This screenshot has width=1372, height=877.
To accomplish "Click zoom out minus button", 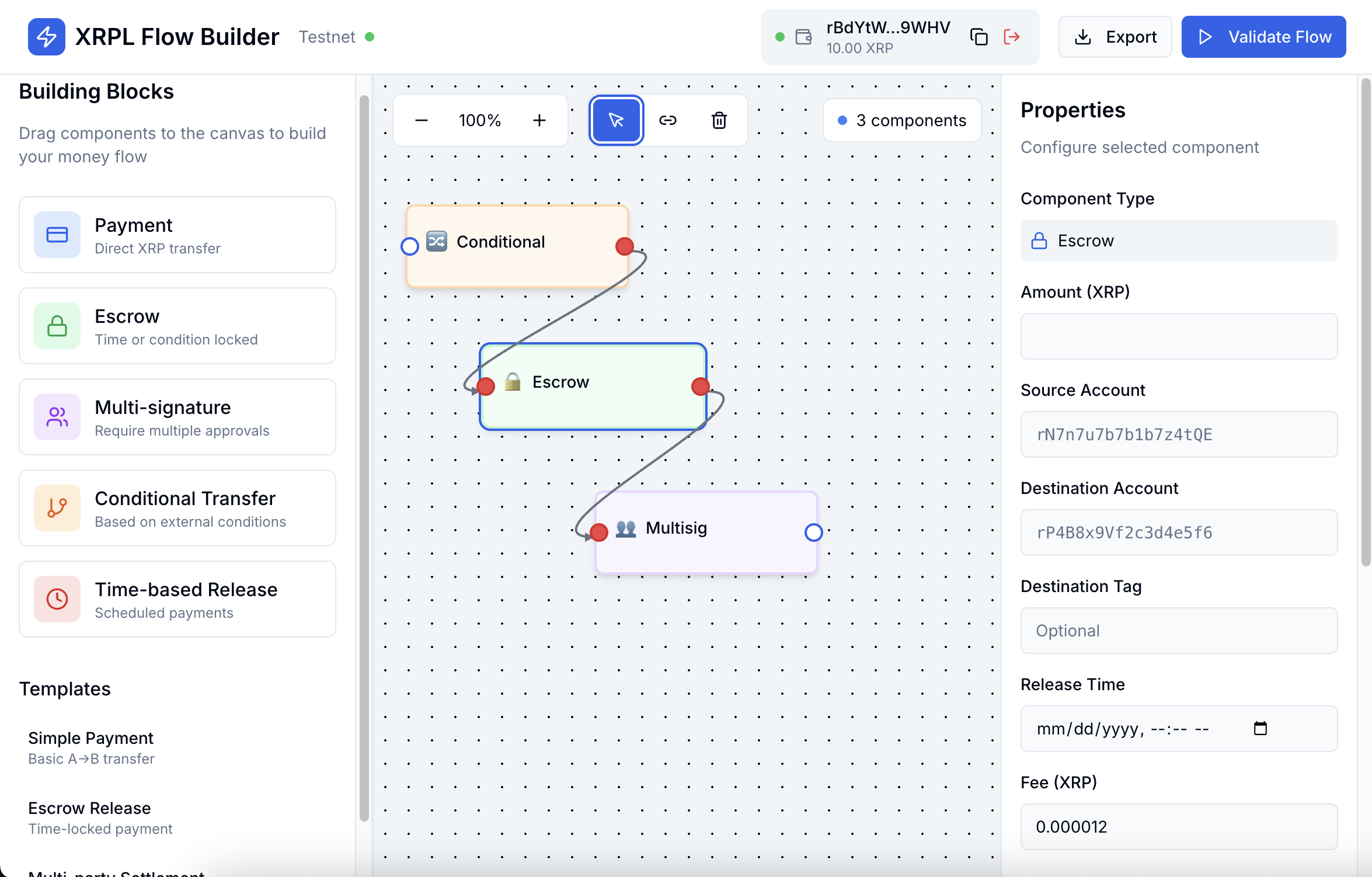I will pyautogui.click(x=422, y=120).
